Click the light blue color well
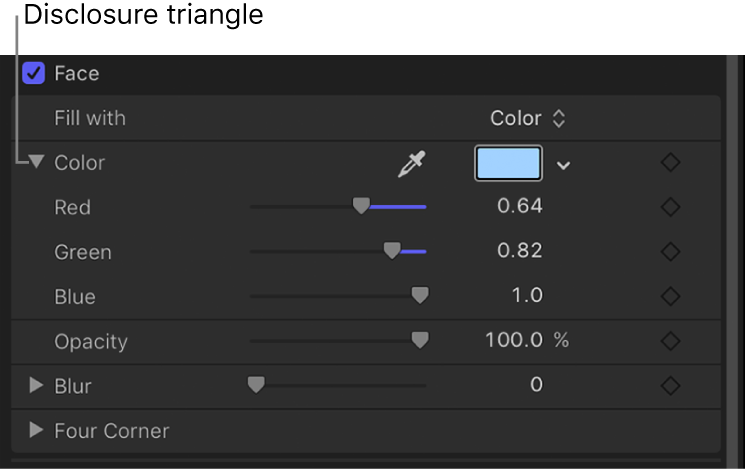The width and height of the screenshot is (747, 471). (508, 164)
